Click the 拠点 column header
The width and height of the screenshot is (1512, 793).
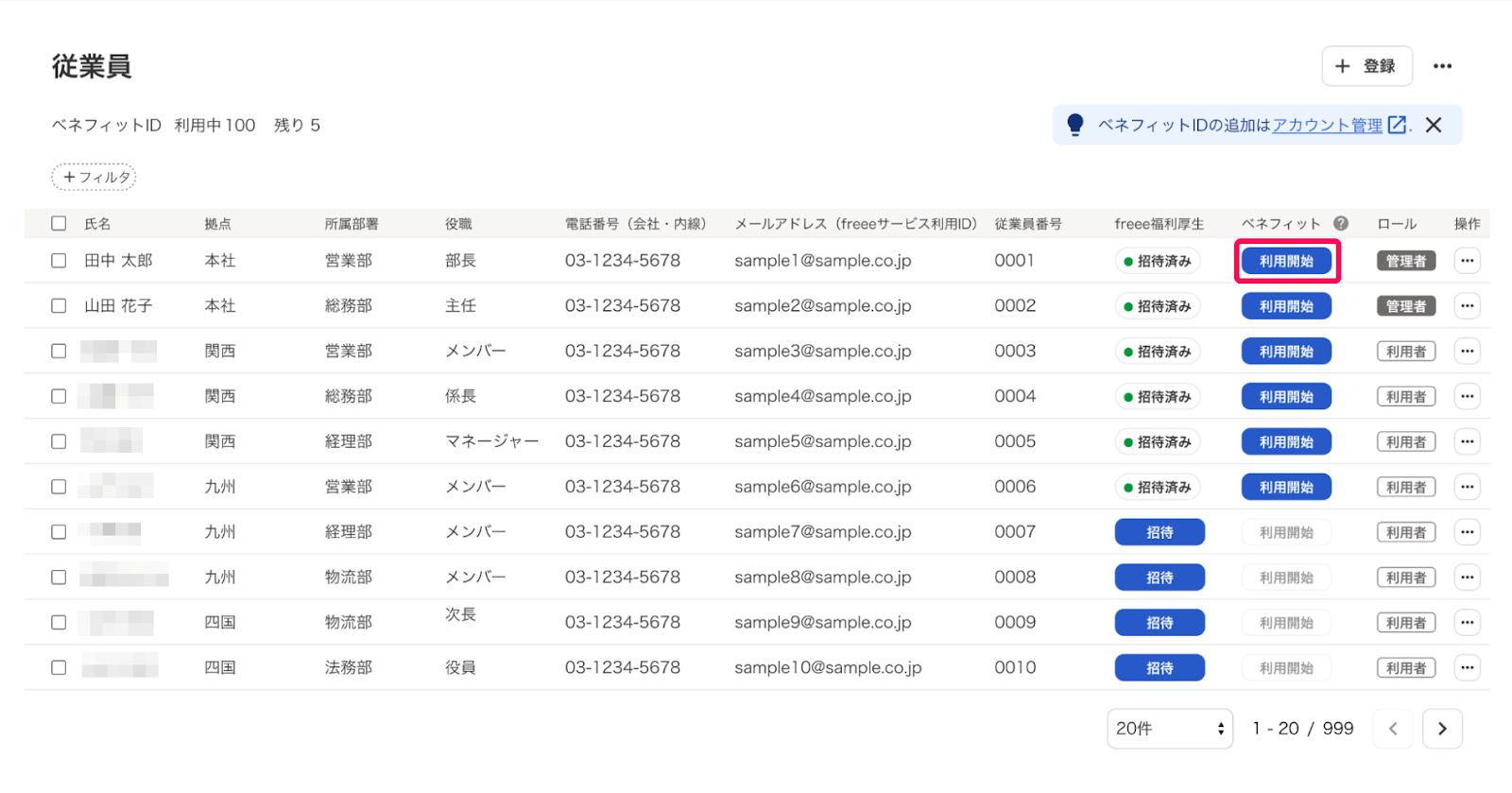pos(217,224)
